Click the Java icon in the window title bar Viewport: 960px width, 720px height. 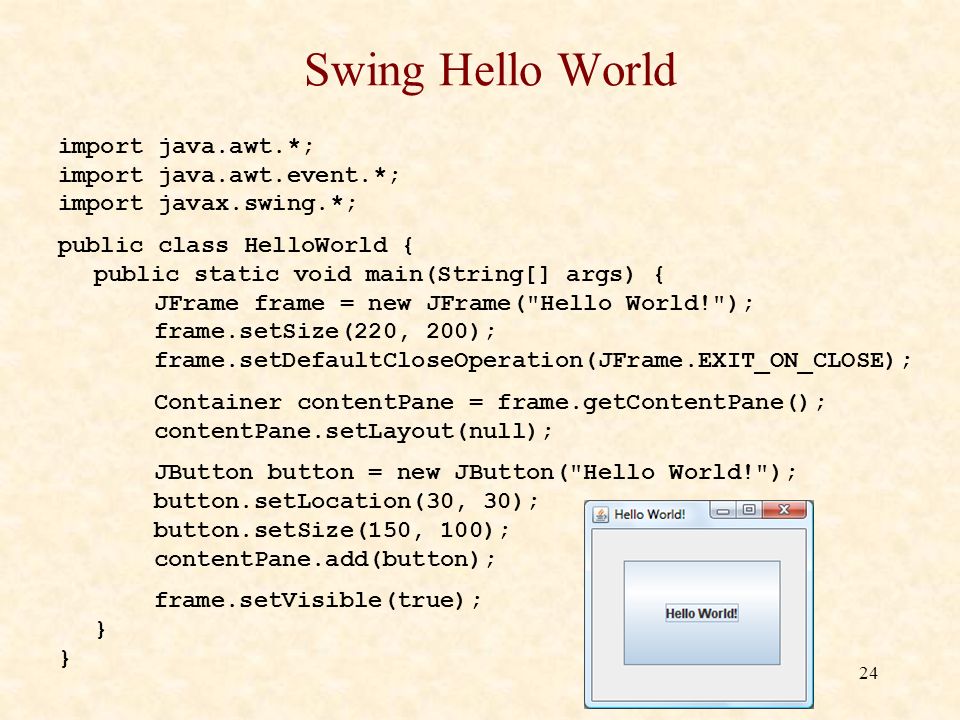[x=601, y=514]
